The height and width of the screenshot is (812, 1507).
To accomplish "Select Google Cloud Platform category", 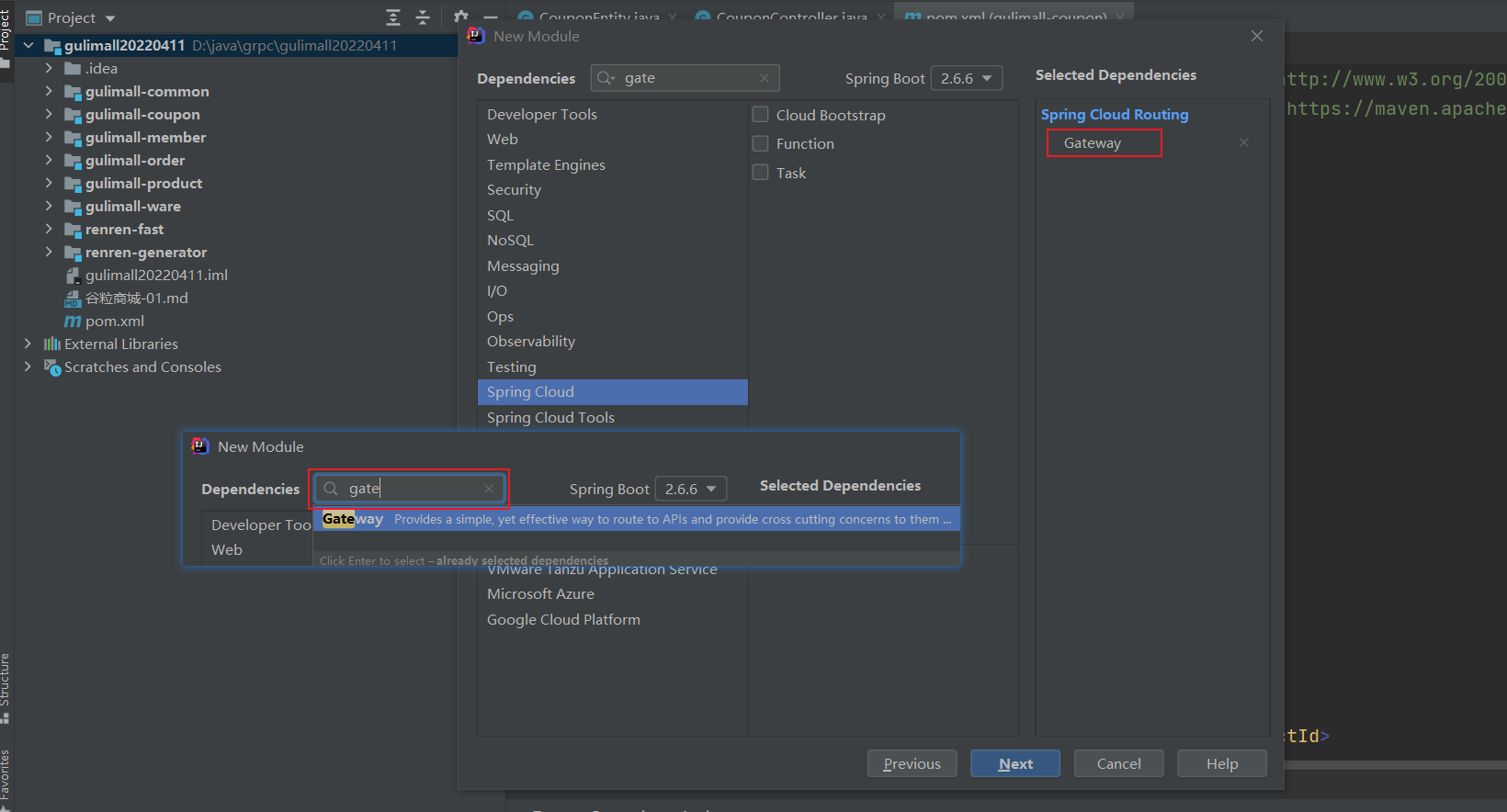I will tap(612, 619).
